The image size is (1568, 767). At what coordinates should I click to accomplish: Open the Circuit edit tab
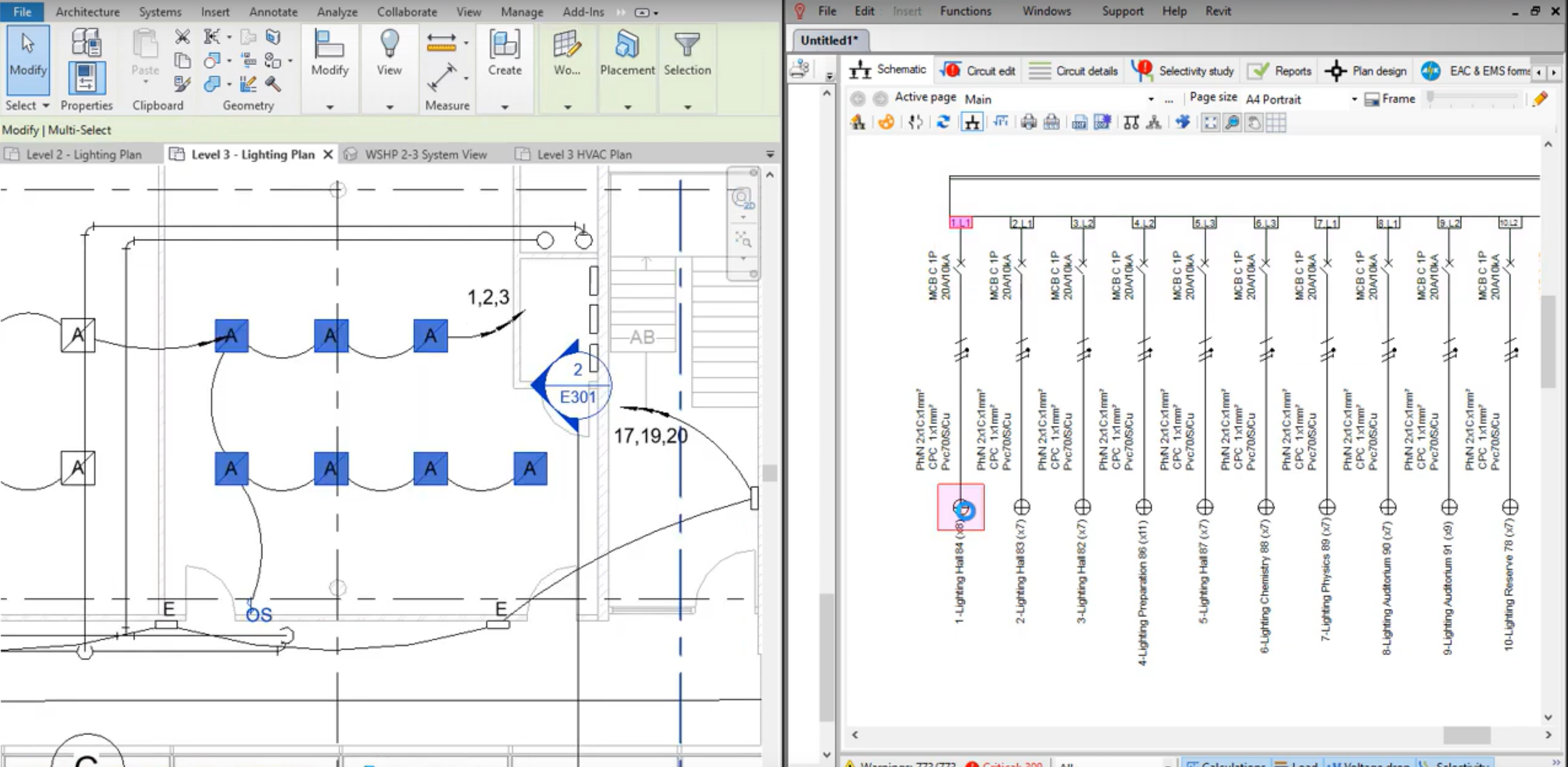pos(977,70)
